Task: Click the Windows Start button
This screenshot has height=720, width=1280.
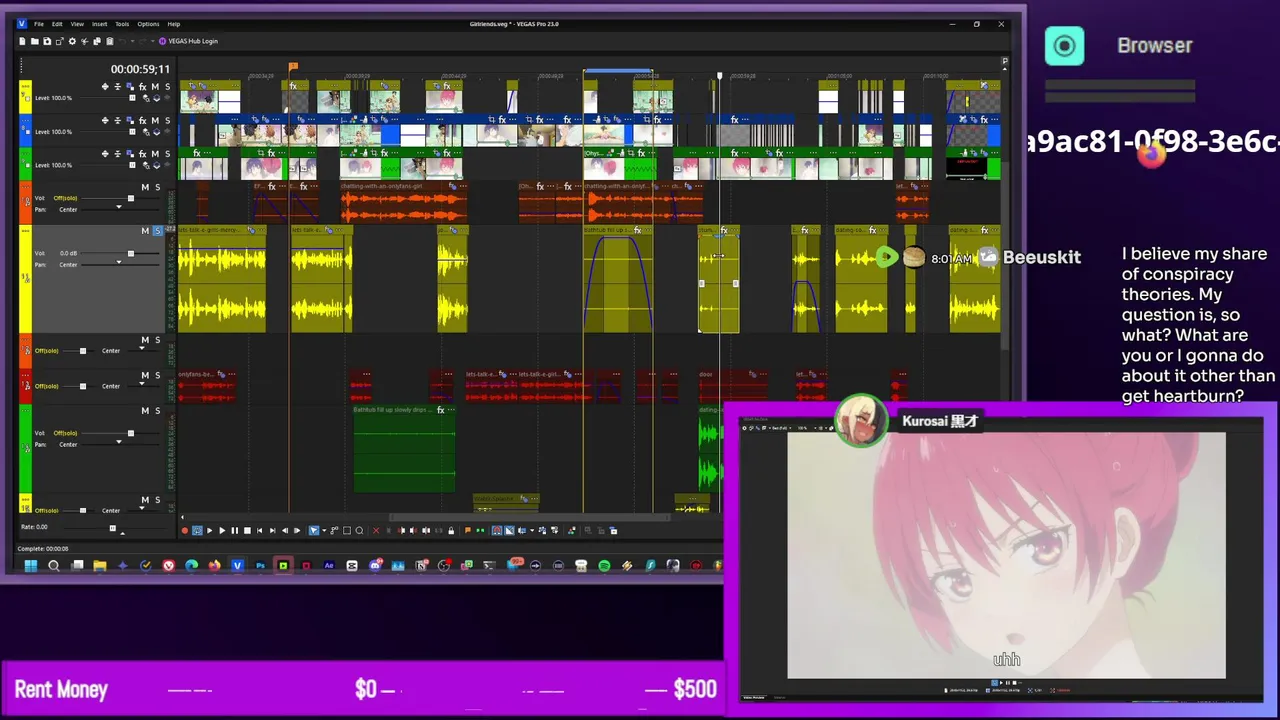Action: click(x=30, y=566)
